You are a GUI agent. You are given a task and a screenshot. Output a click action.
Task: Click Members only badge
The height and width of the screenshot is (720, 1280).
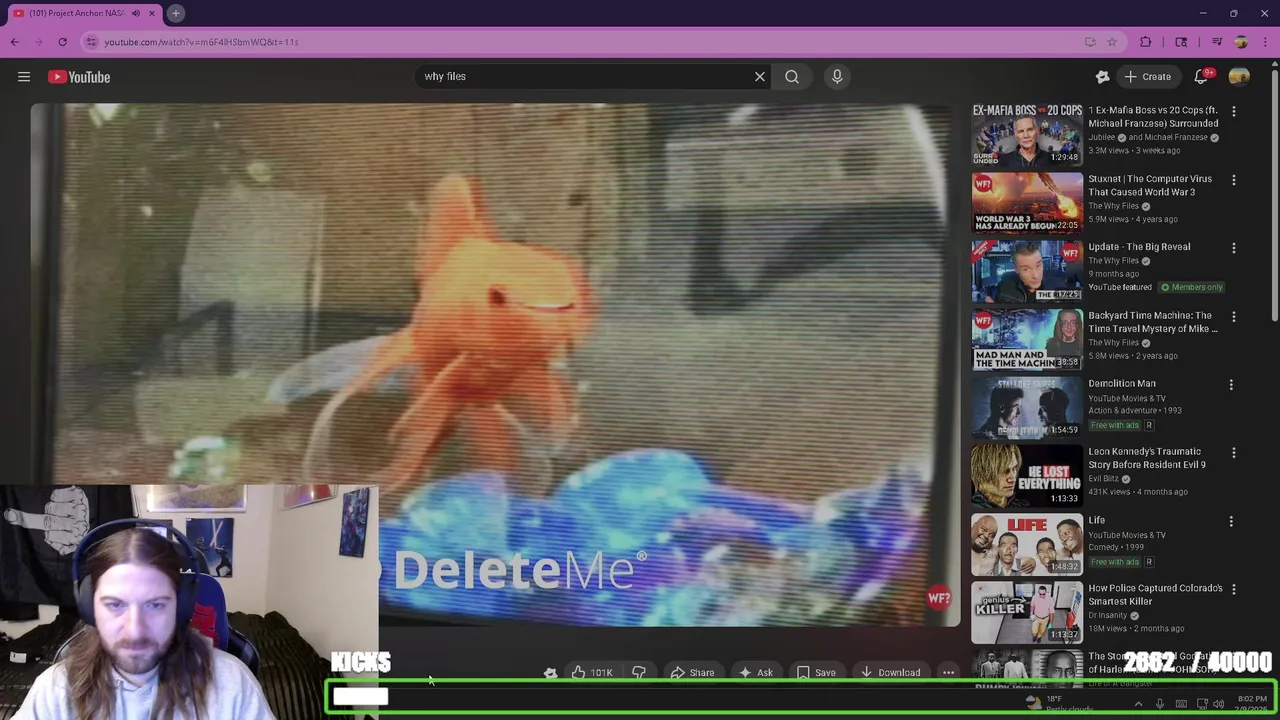tap(1191, 287)
